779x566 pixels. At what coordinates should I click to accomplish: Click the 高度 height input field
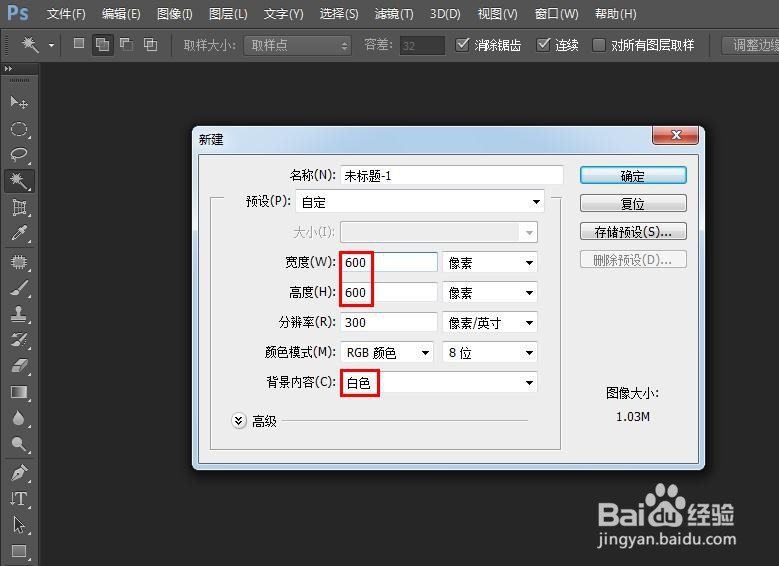[x=389, y=293]
